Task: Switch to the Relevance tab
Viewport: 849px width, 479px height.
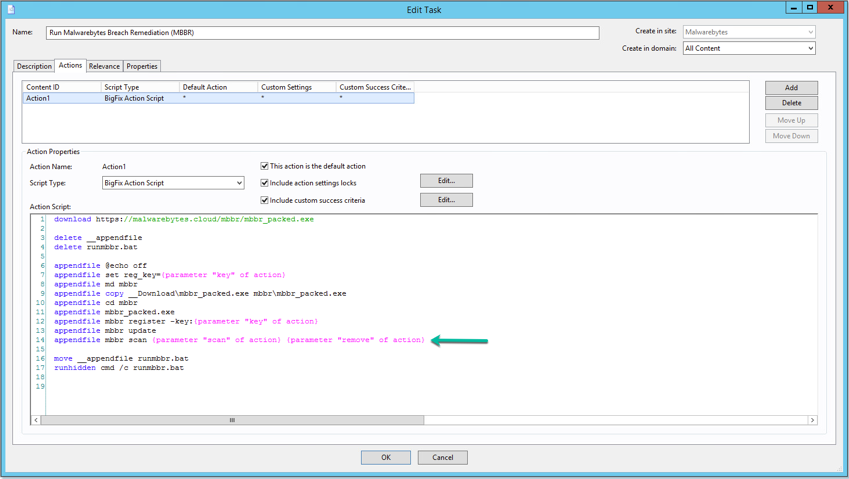Action: click(104, 66)
